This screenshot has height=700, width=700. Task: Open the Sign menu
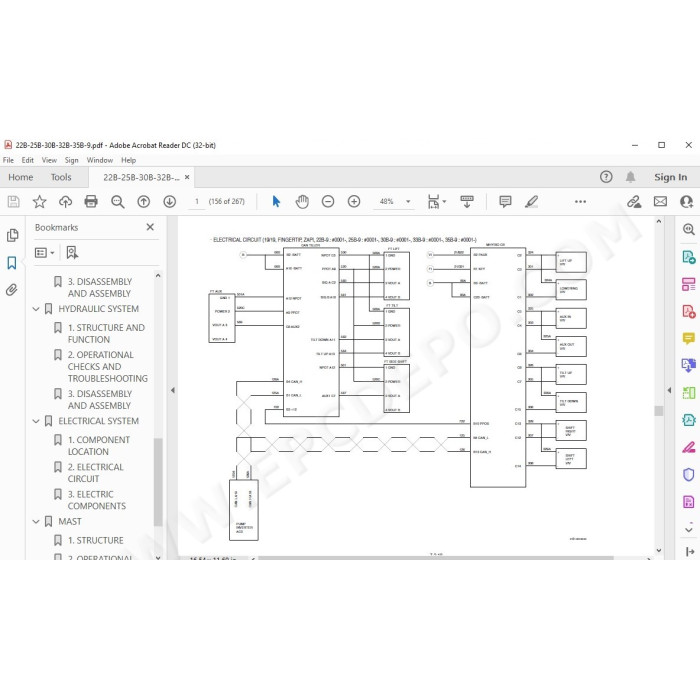[x=71, y=160]
